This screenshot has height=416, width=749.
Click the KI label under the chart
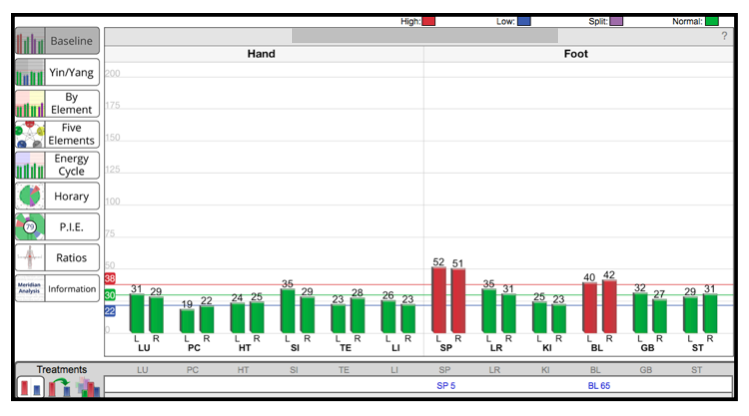547,348
